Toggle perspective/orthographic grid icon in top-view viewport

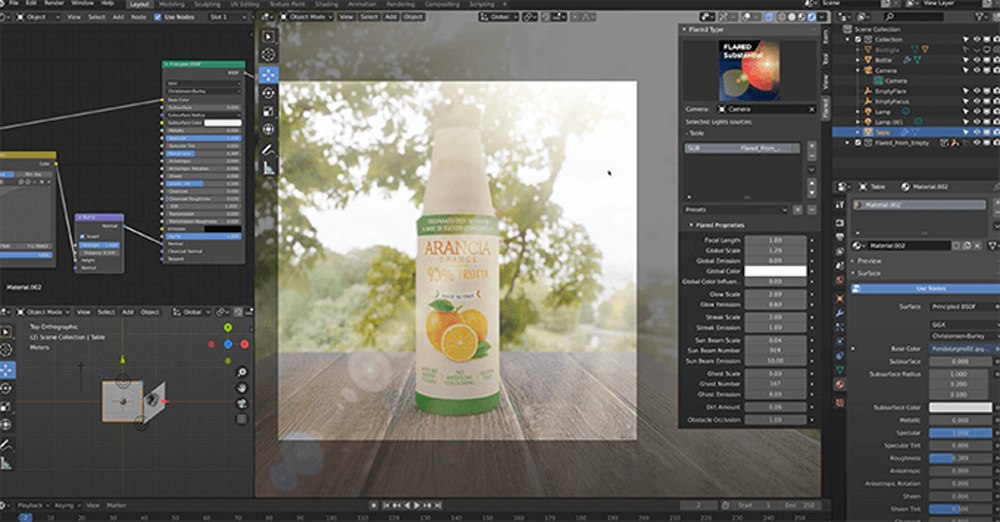(242, 419)
